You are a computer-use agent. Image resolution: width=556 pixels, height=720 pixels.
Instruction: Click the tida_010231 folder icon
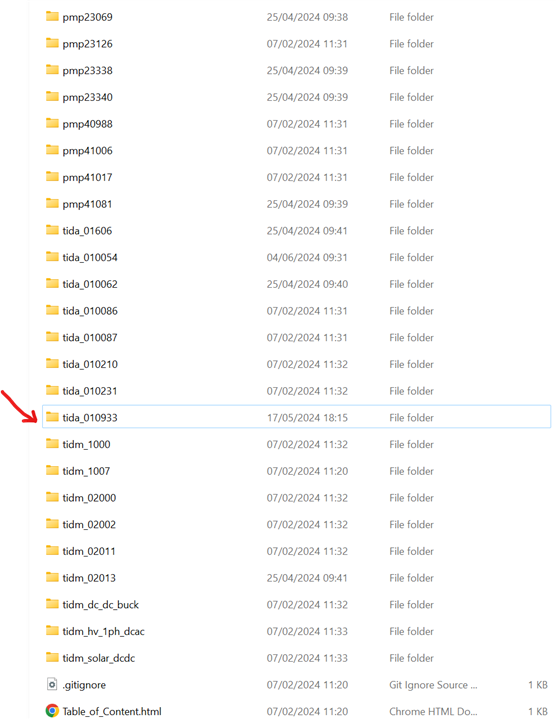click(x=52, y=390)
